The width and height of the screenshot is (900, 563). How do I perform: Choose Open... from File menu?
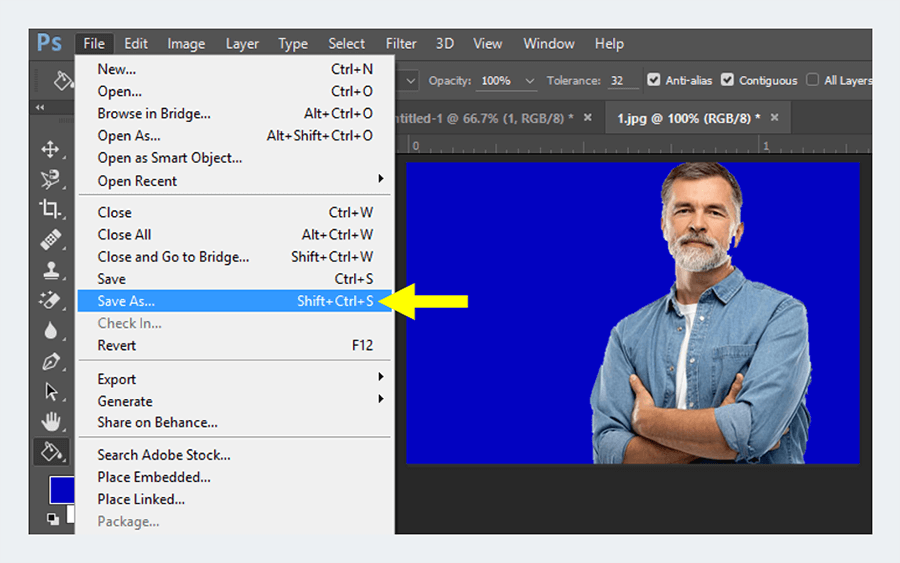[x=235, y=91]
